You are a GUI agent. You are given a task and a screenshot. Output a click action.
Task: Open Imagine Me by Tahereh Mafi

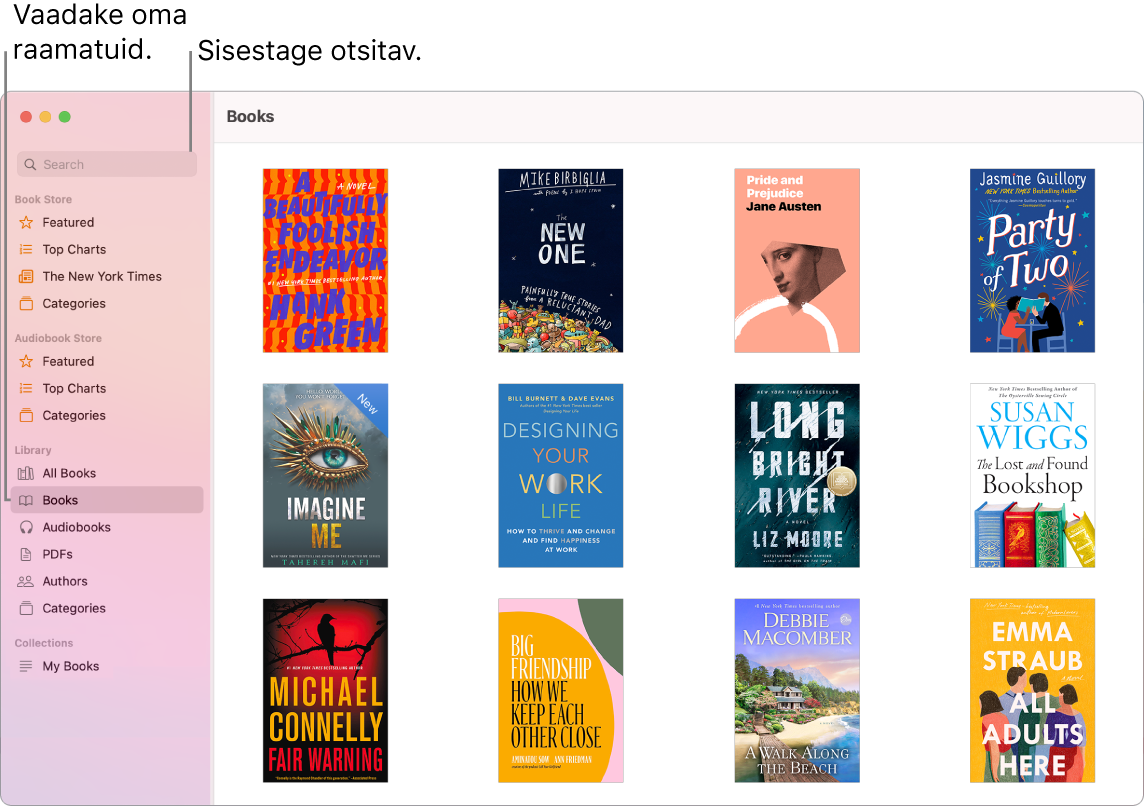click(x=325, y=475)
